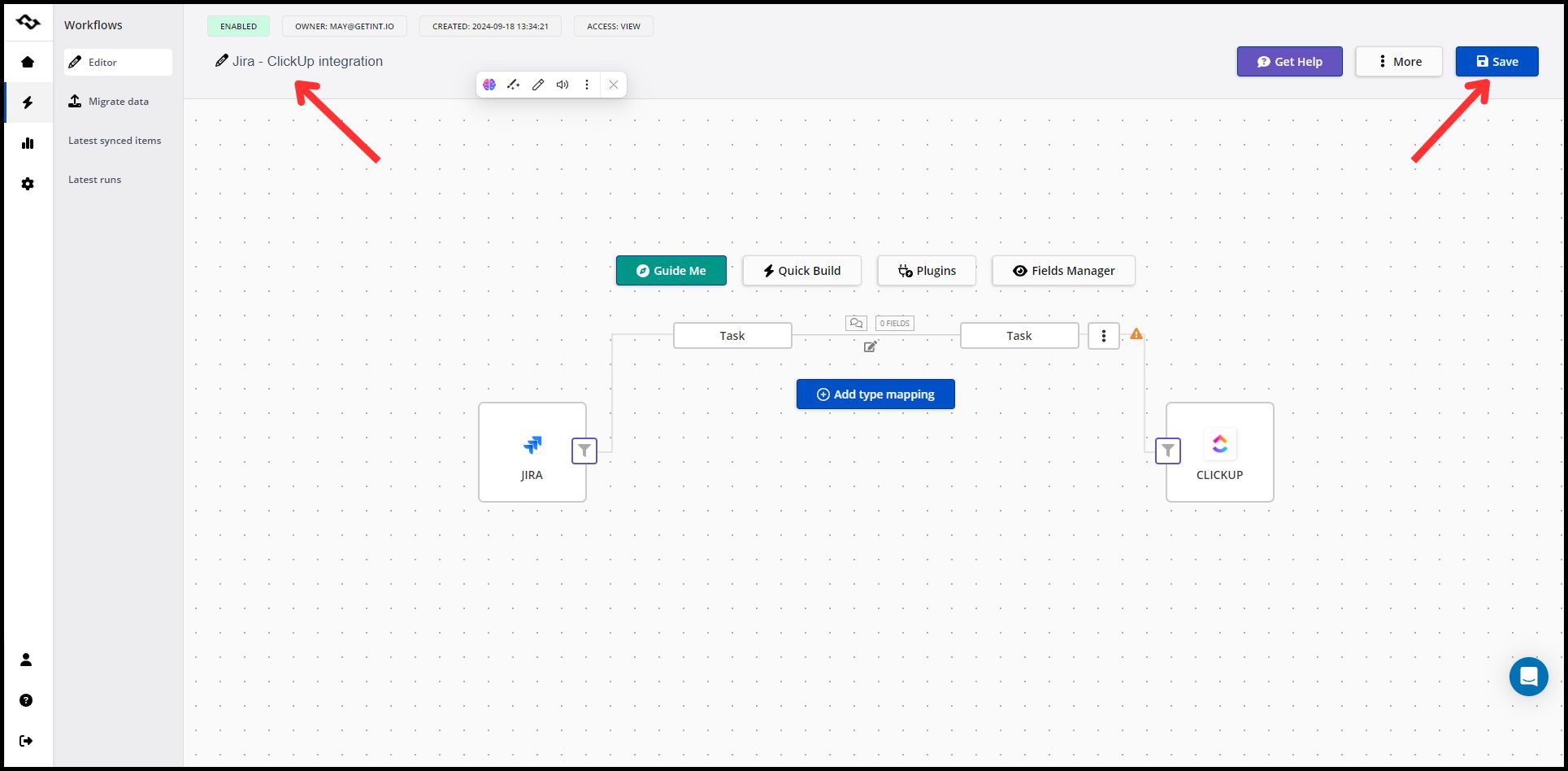Click the help question mark icon

[26, 700]
